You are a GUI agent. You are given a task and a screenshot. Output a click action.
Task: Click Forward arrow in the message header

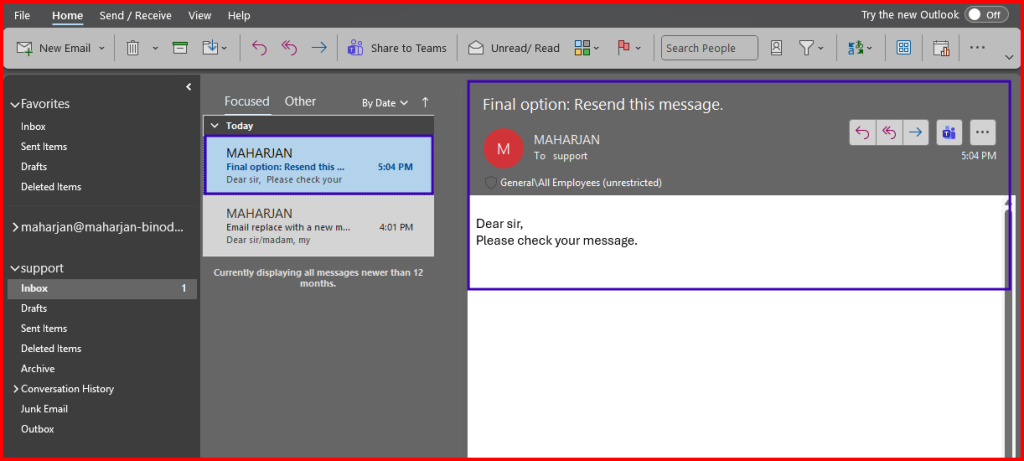[x=916, y=133]
